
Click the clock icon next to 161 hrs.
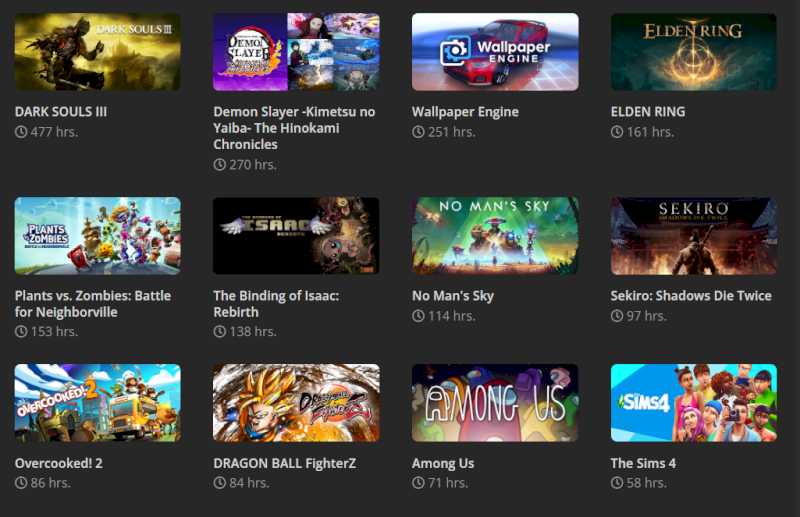tap(617, 132)
